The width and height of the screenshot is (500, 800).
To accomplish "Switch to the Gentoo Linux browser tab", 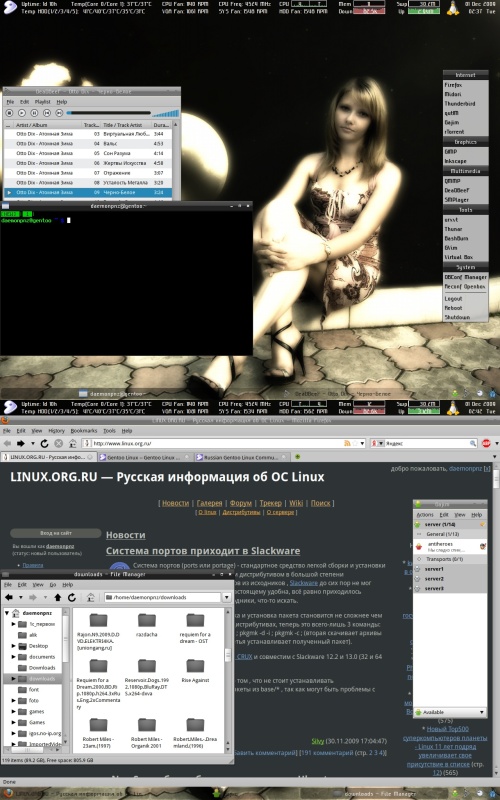I will coord(143,457).
